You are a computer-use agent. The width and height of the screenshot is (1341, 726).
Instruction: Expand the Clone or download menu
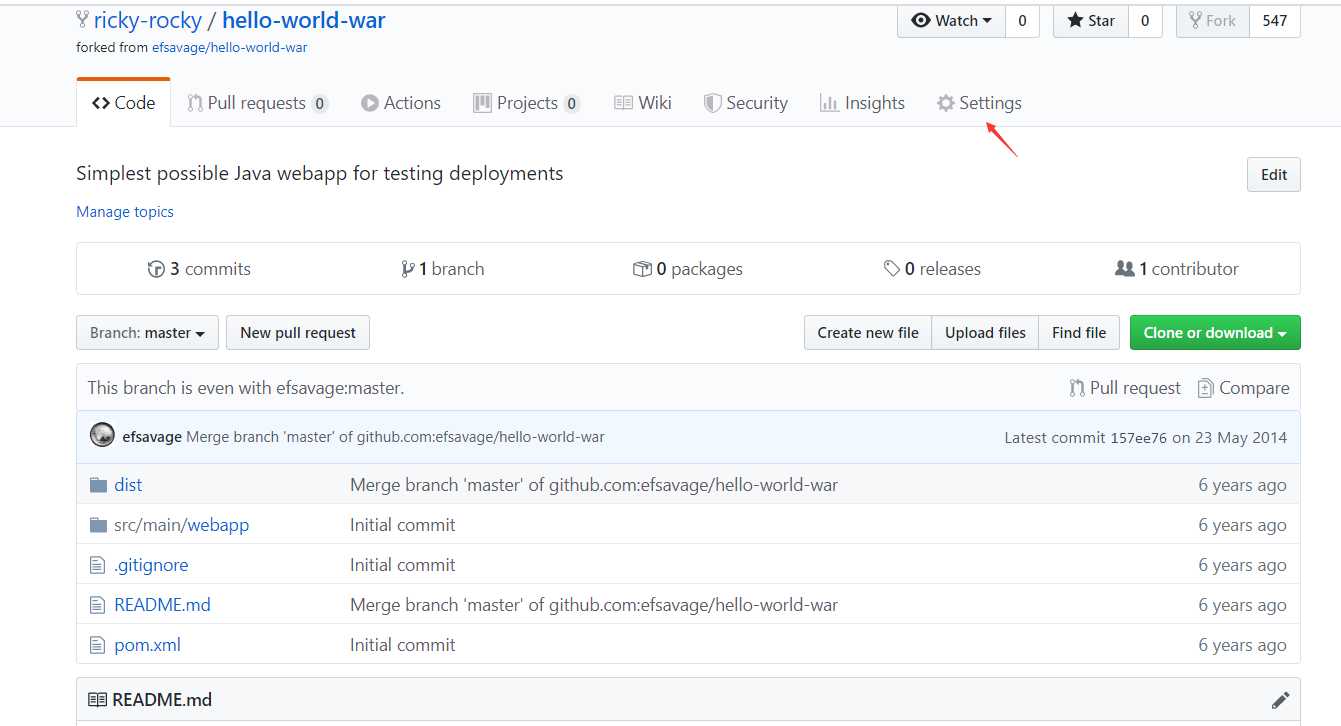pos(1215,333)
